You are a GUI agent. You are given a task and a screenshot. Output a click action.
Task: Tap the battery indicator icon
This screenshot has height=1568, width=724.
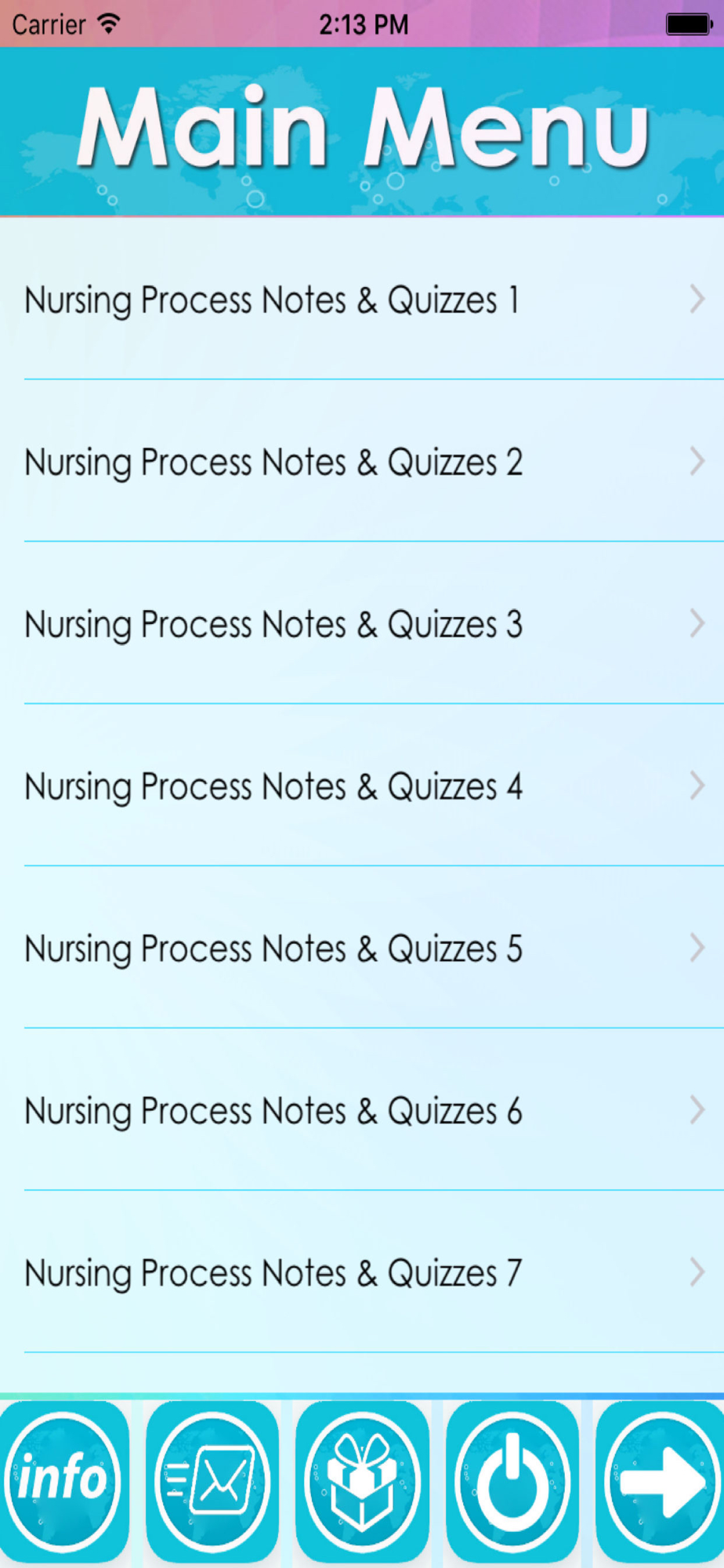[x=689, y=24]
